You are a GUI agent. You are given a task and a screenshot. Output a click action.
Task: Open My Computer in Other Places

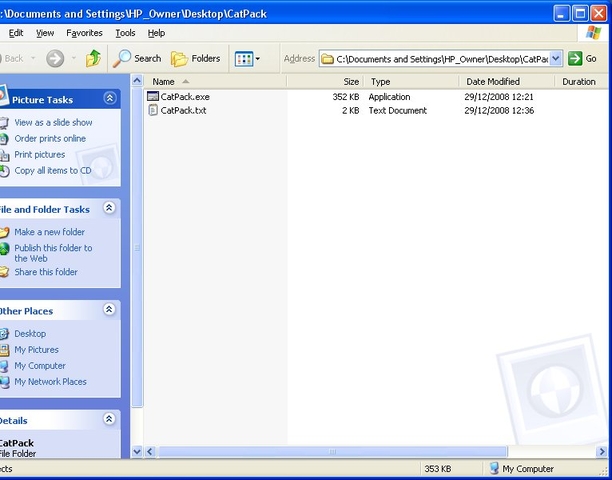40,366
